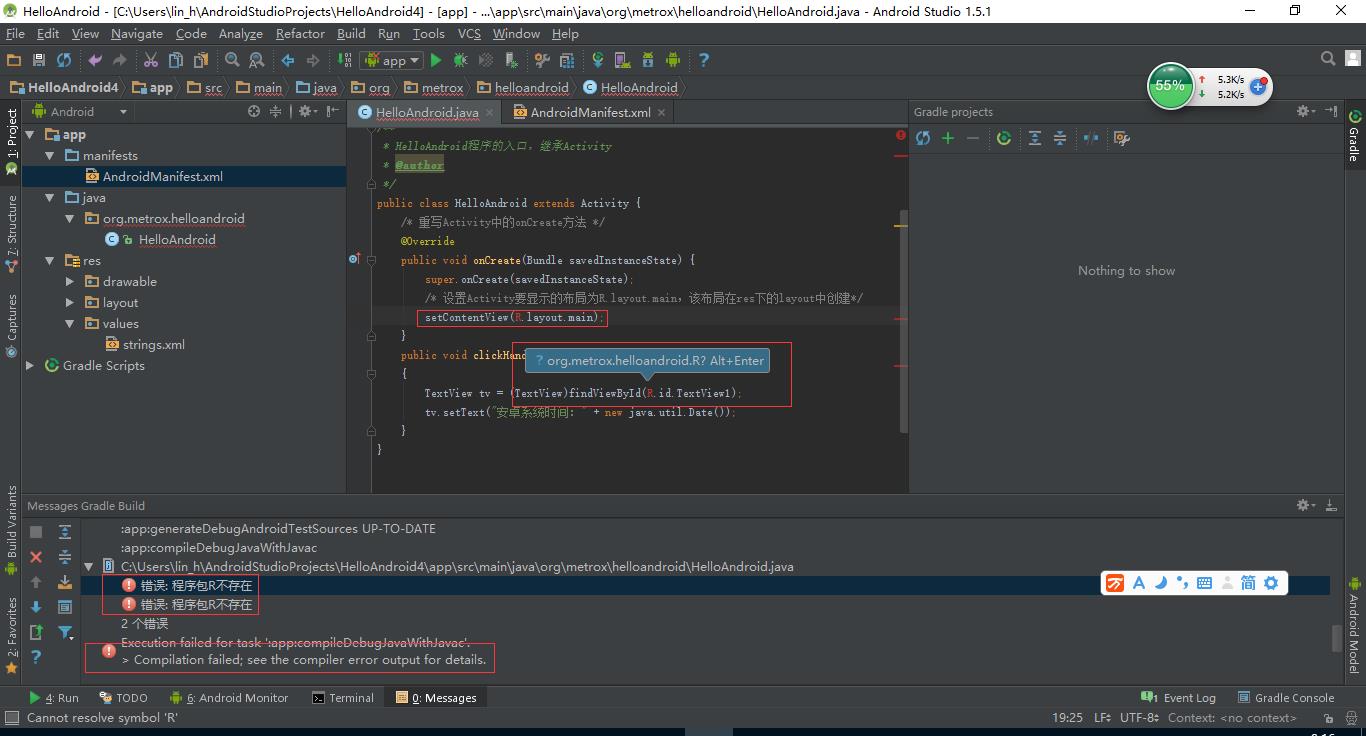Open the Refactor menu

[x=300, y=33]
